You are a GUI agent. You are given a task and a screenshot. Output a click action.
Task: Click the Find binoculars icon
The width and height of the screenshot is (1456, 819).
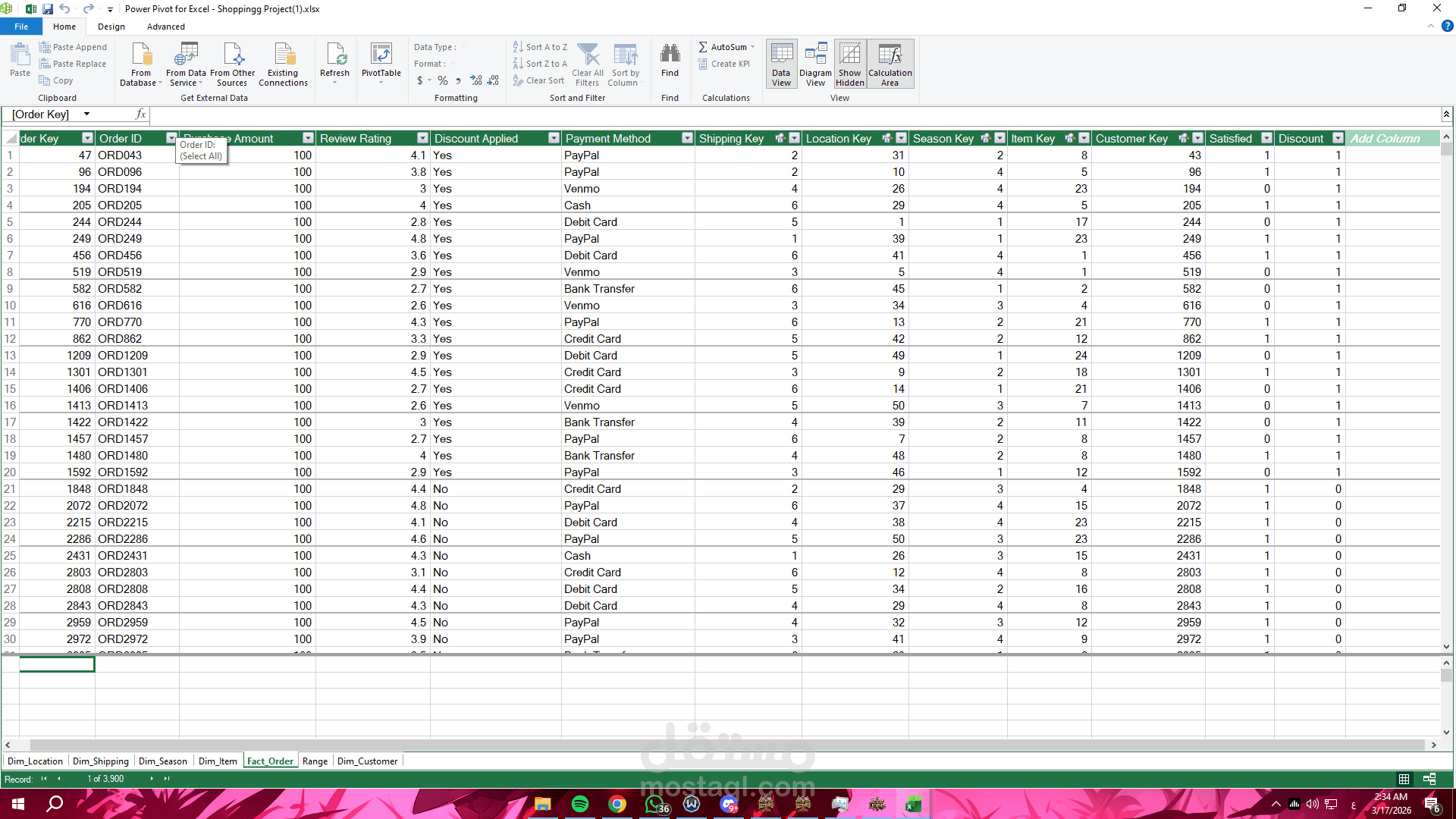[x=670, y=55]
